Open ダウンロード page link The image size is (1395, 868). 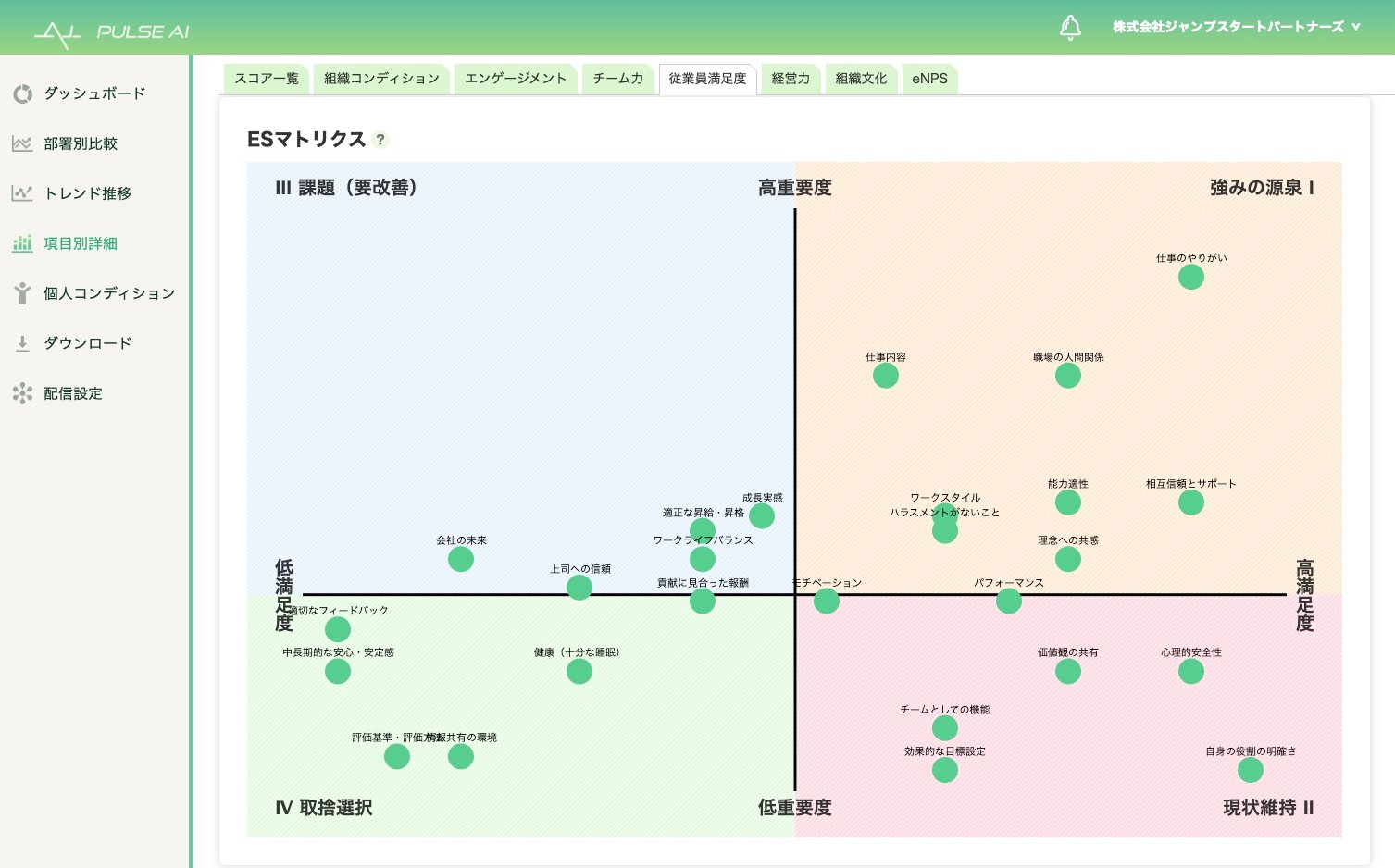coord(88,343)
